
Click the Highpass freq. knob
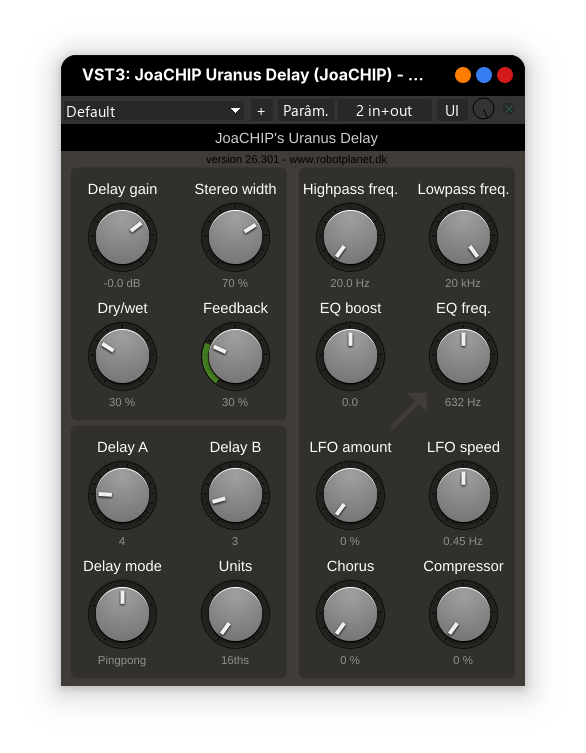(x=350, y=237)
